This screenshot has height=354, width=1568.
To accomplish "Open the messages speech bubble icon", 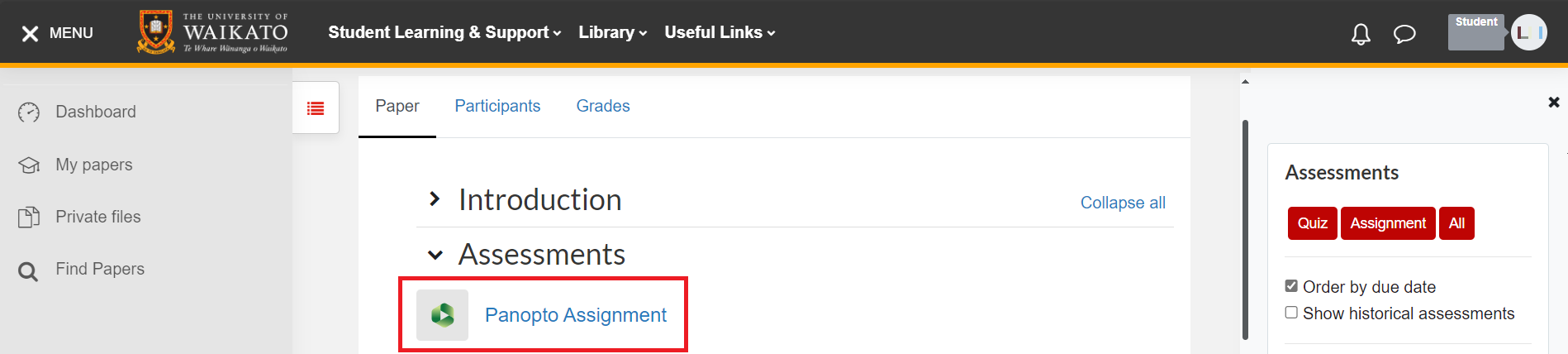I will coord(1404,34).
